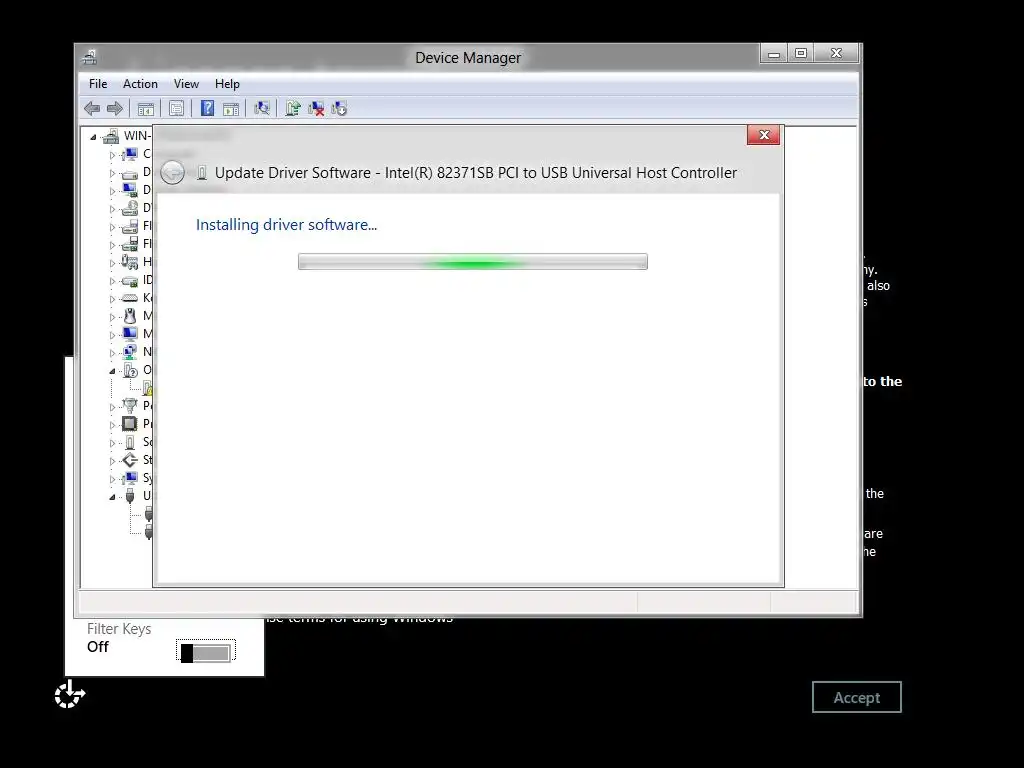Click the Device Manager icon in title bar
The height and width of the screenshot is (768, 1024).
tap(89, 57)
